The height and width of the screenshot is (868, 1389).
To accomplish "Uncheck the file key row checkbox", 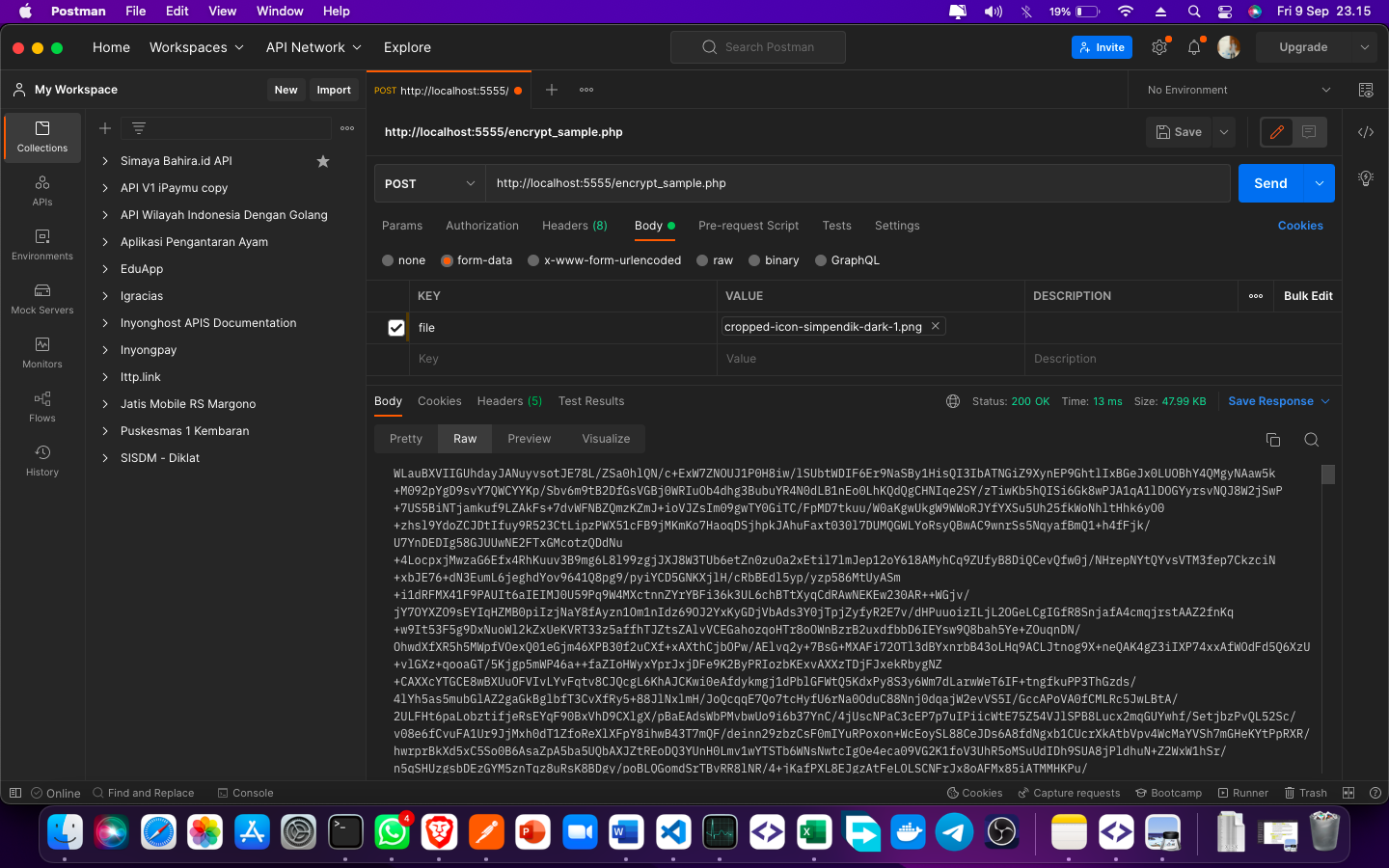I will coord(395,328).
